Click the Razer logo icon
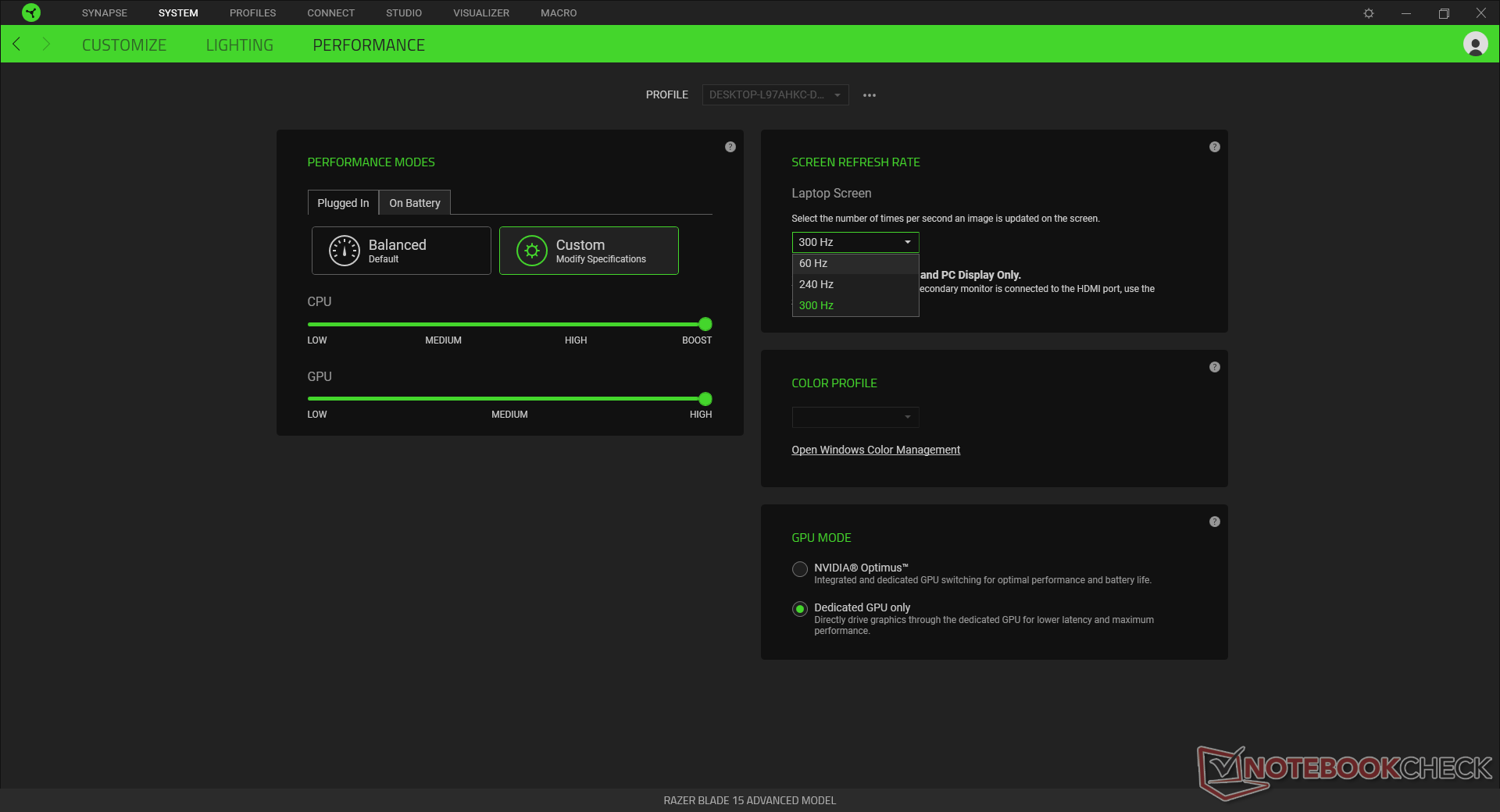Screen dimensions: 1500x812 click(31, 12)
